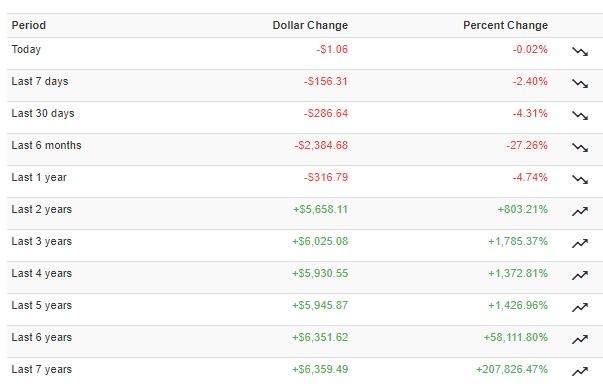Select the Last 6 months row label

coord(47,145)
